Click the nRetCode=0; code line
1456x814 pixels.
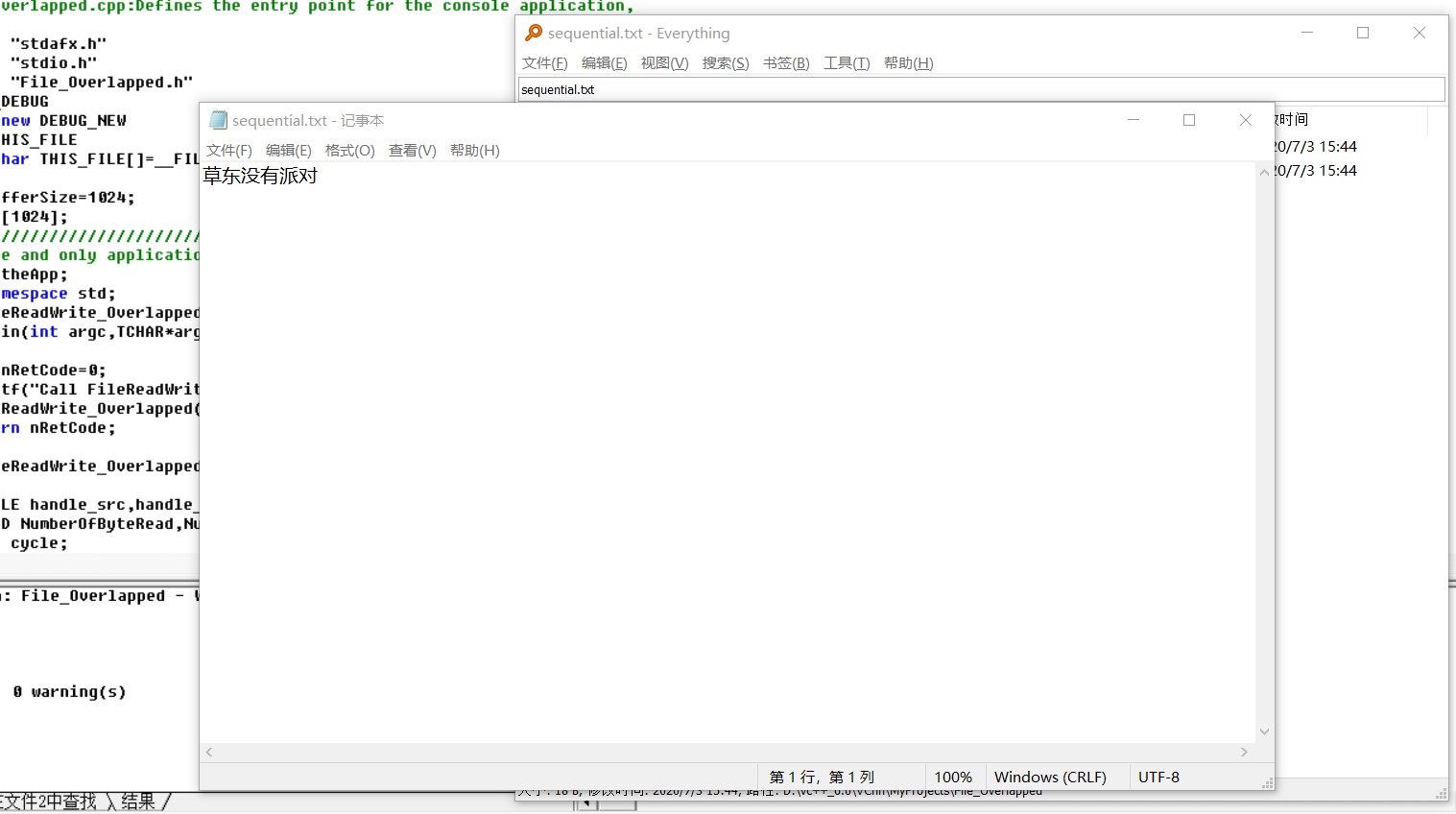[x=54, y=371]
